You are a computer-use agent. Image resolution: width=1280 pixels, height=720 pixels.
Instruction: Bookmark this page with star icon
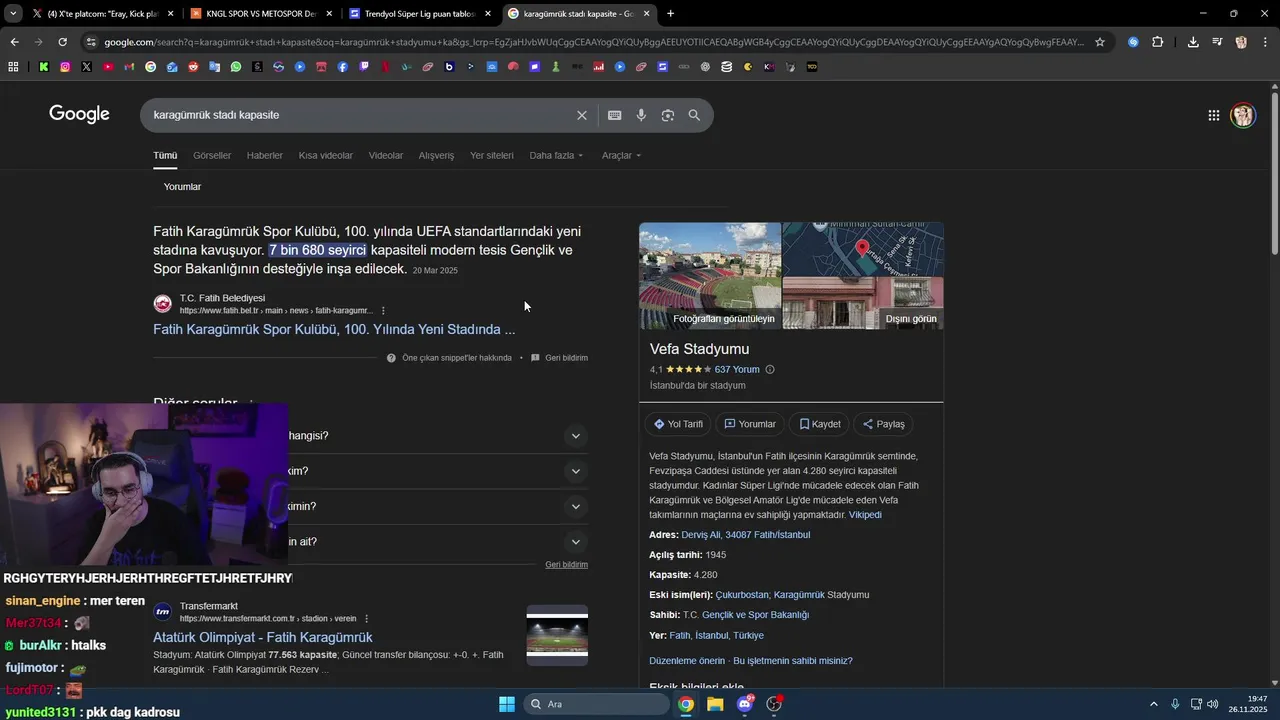pos(1100,42)
